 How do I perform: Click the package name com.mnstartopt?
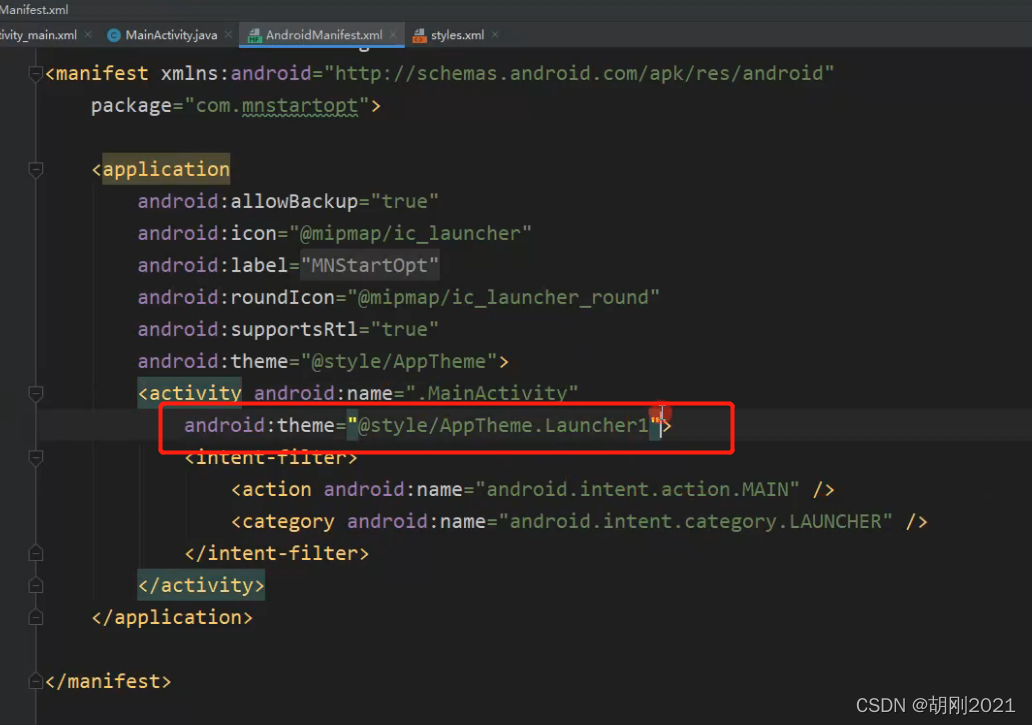pyautogui.click(x=276, y=105)
